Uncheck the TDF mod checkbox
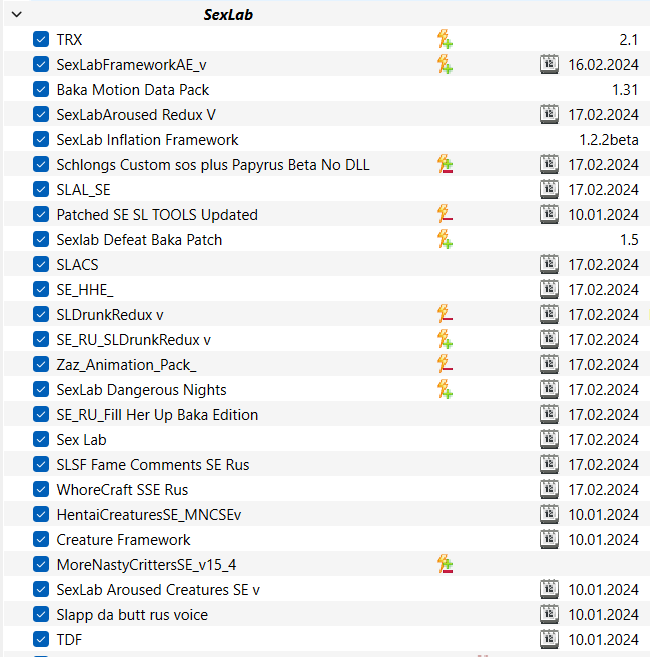This screenshot has width=650, height=657. point(41,639)
